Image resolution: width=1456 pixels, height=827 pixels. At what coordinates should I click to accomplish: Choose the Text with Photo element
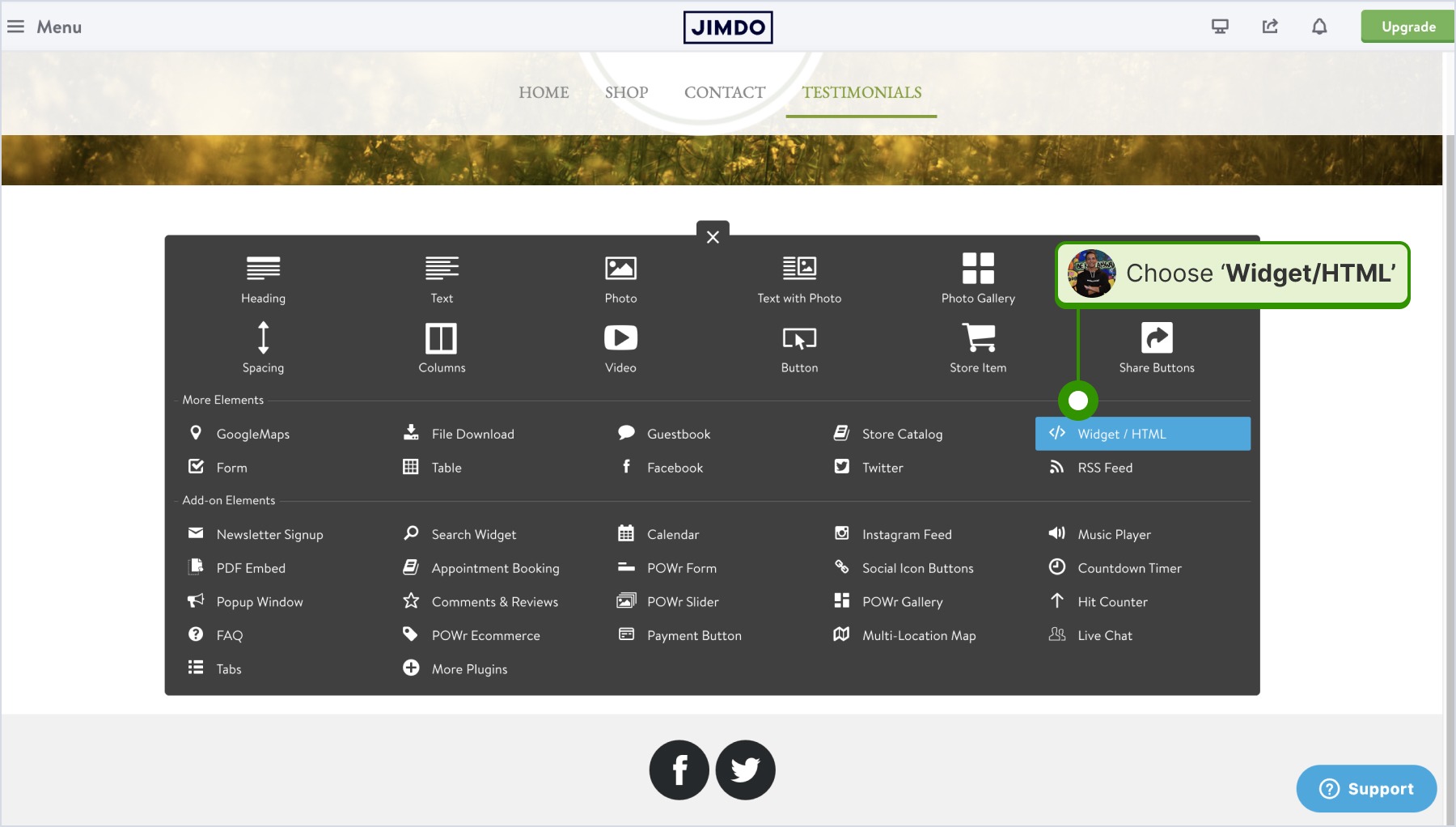coord(799,279)
